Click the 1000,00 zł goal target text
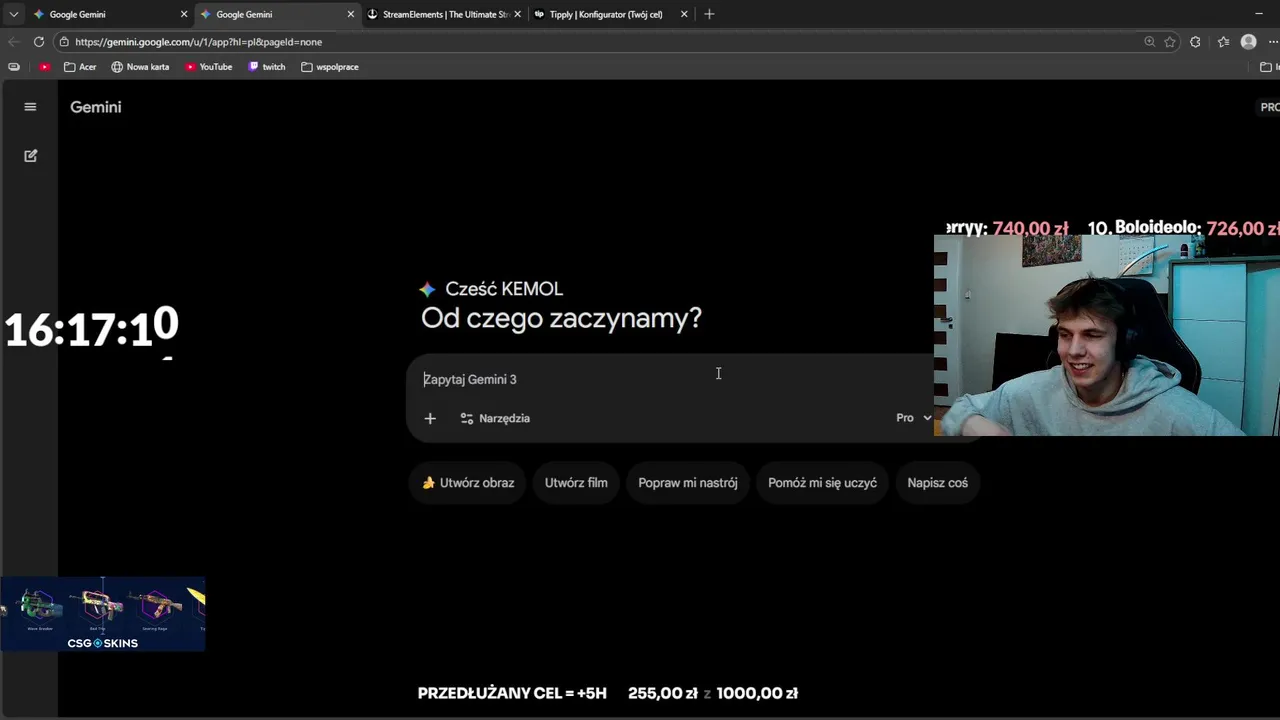 point(757,693)
